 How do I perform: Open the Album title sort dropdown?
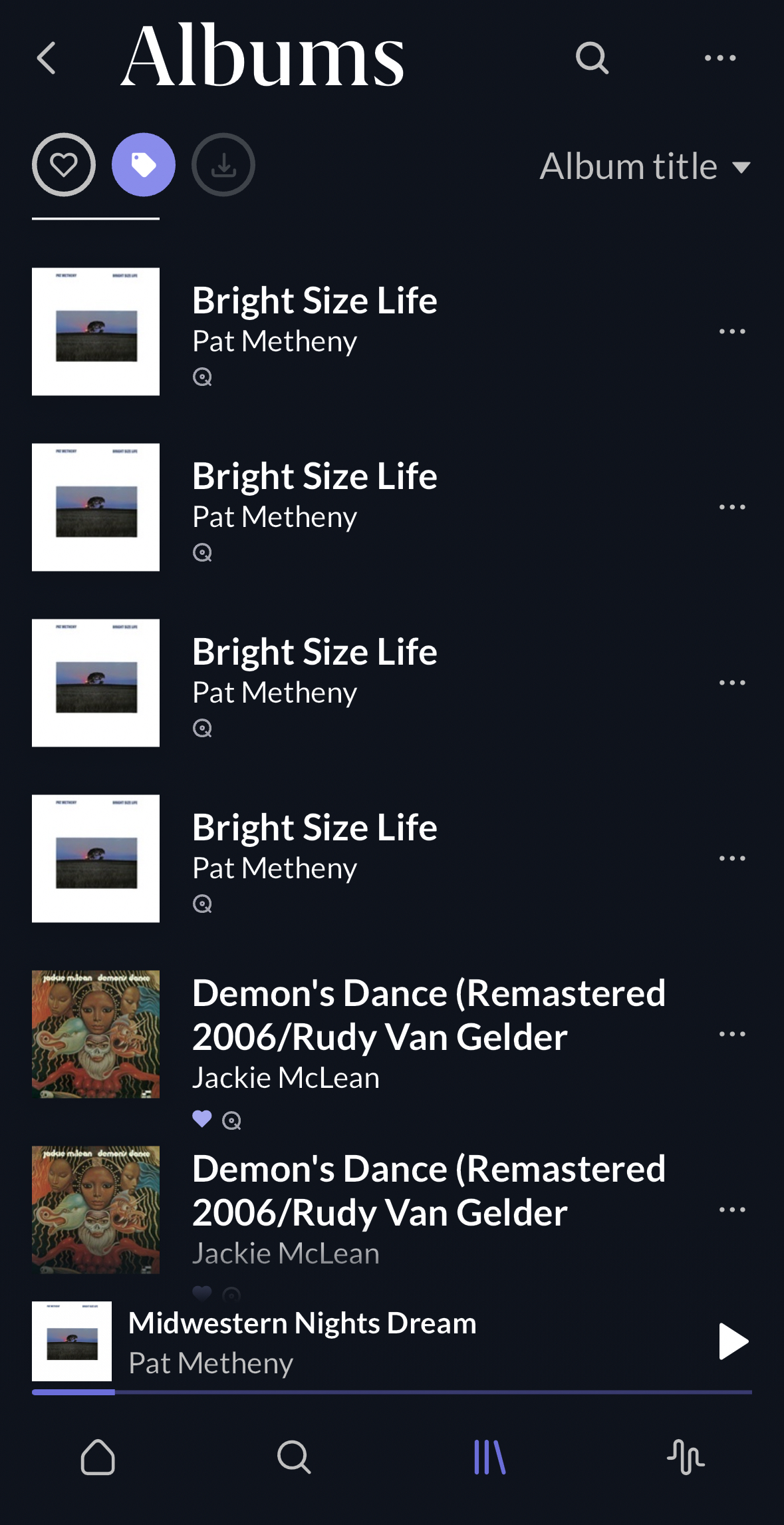(645, 166)
